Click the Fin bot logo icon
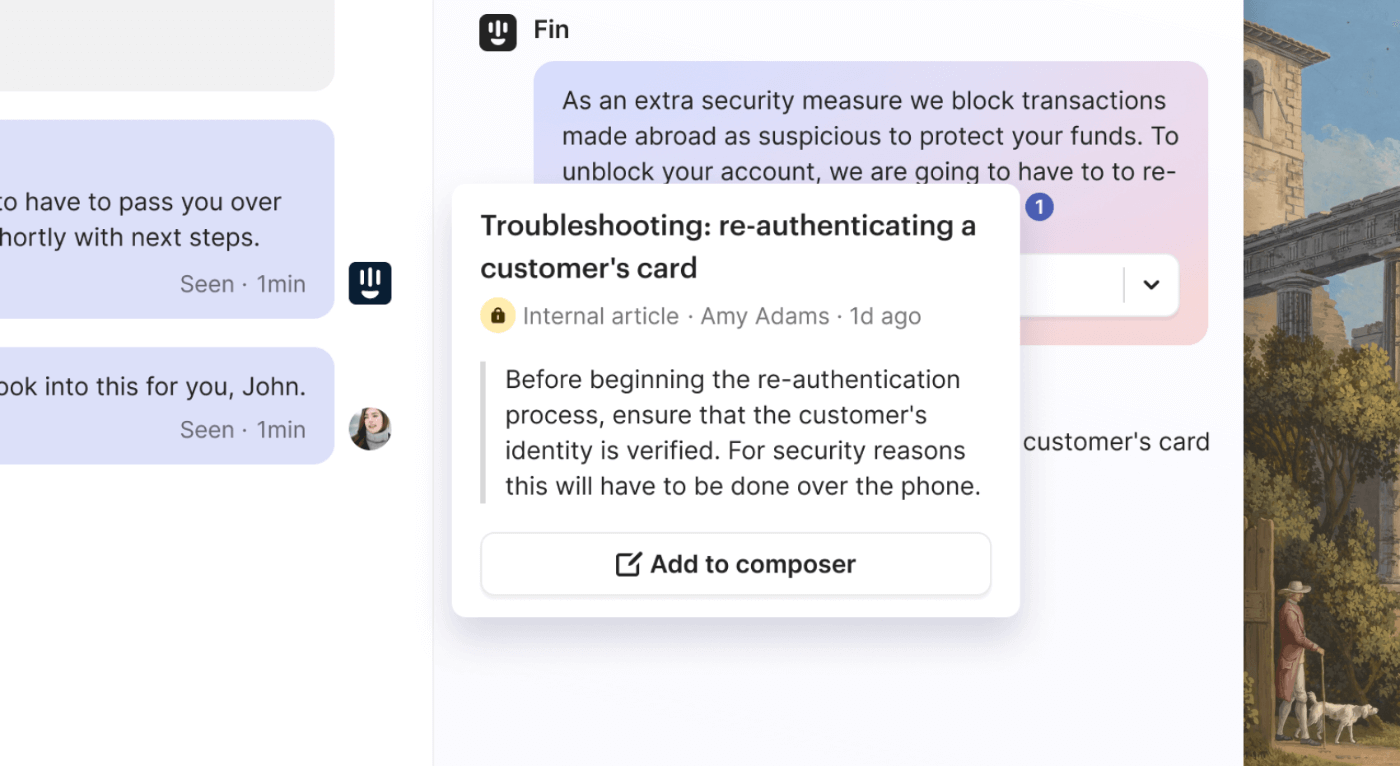The height and width of the screenshot is (766, 1400). click(498, 31)
